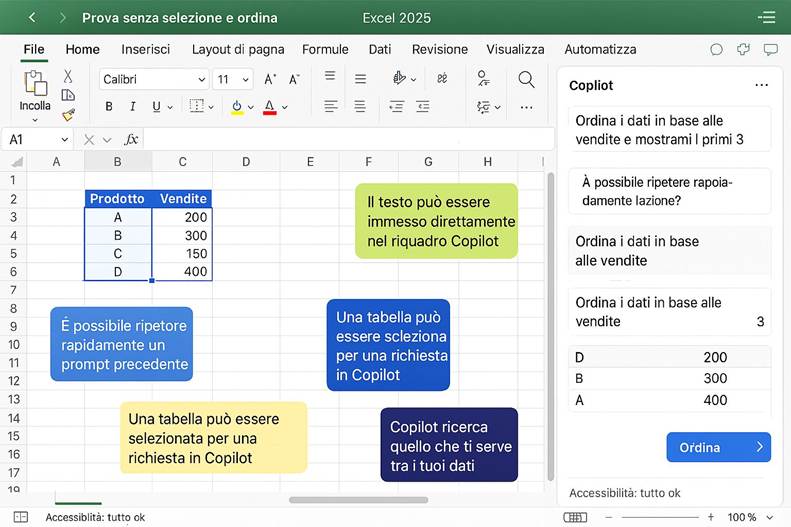The image size is (791, 527).
Task: Open the Dati tab
Action: pos(380,49)
